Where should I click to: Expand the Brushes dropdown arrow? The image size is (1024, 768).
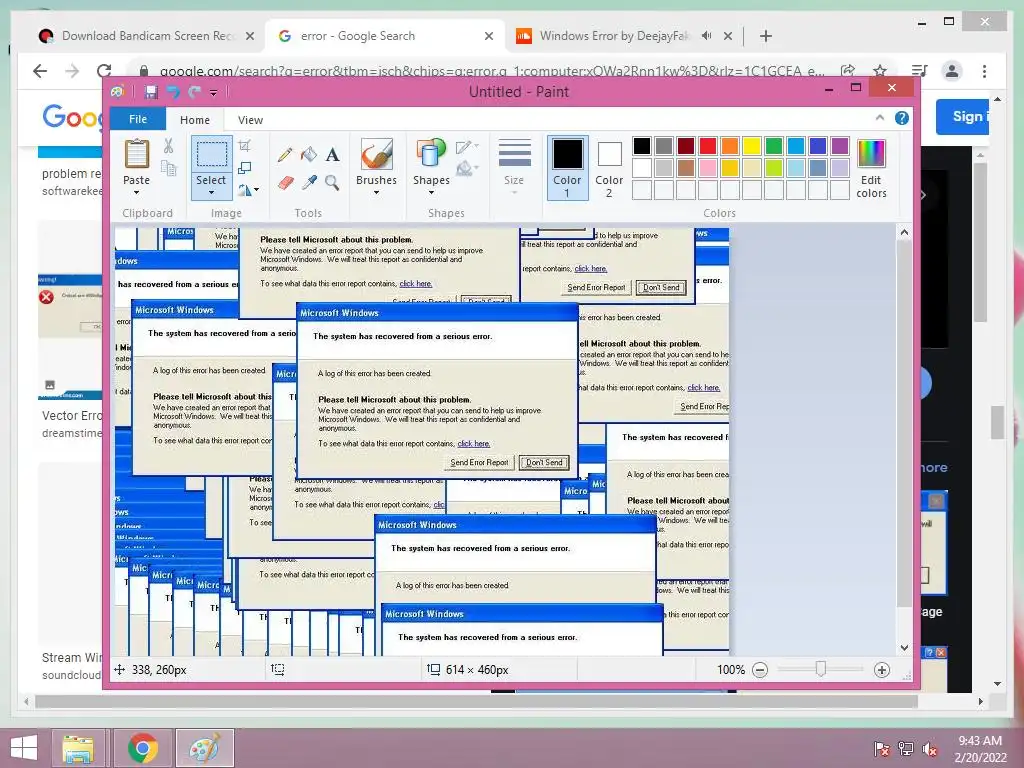(376, 193)
